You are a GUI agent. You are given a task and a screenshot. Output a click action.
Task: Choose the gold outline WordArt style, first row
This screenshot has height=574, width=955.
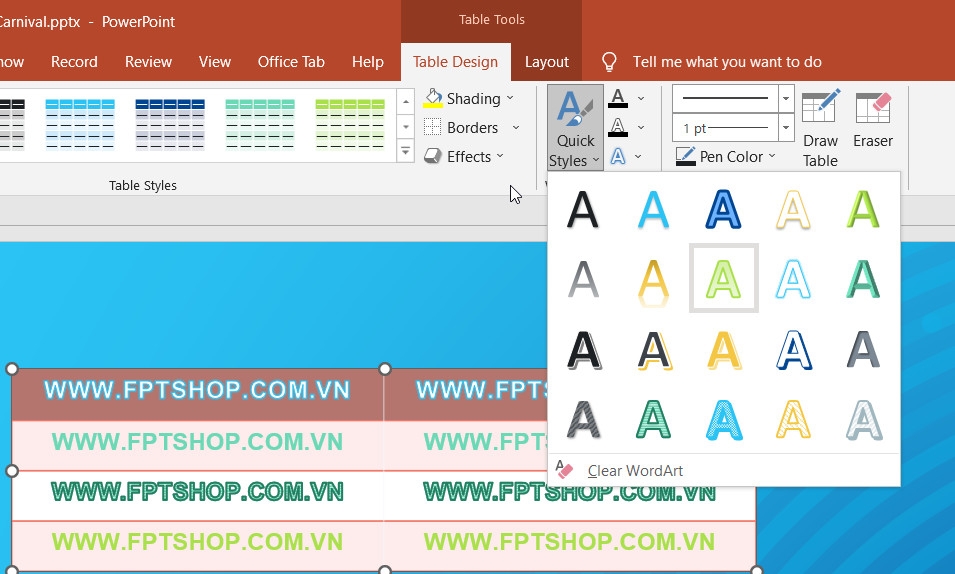(793, 209)
